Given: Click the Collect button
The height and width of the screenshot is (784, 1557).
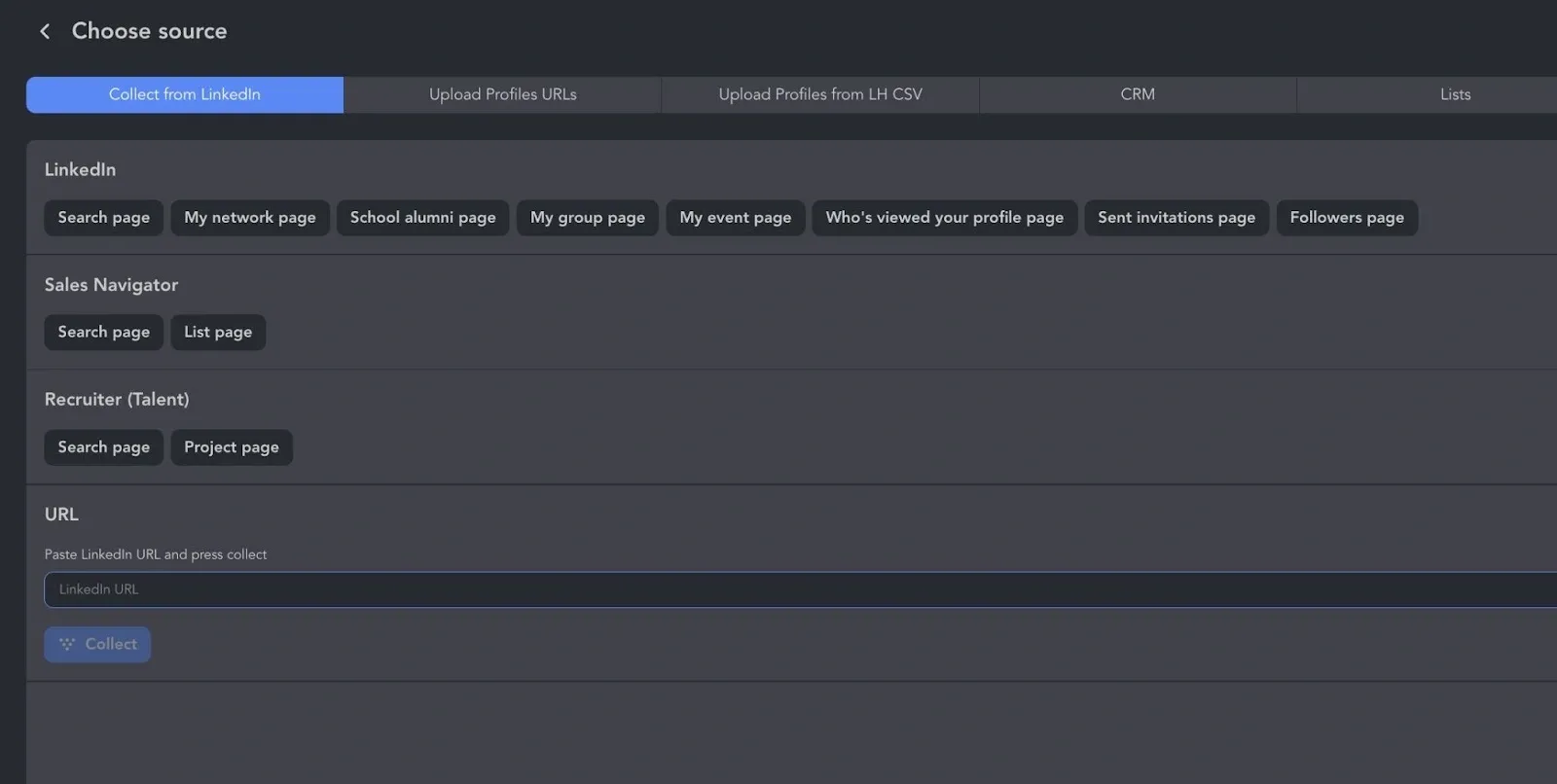Looking at the screenshot, I should coord(97,644).
